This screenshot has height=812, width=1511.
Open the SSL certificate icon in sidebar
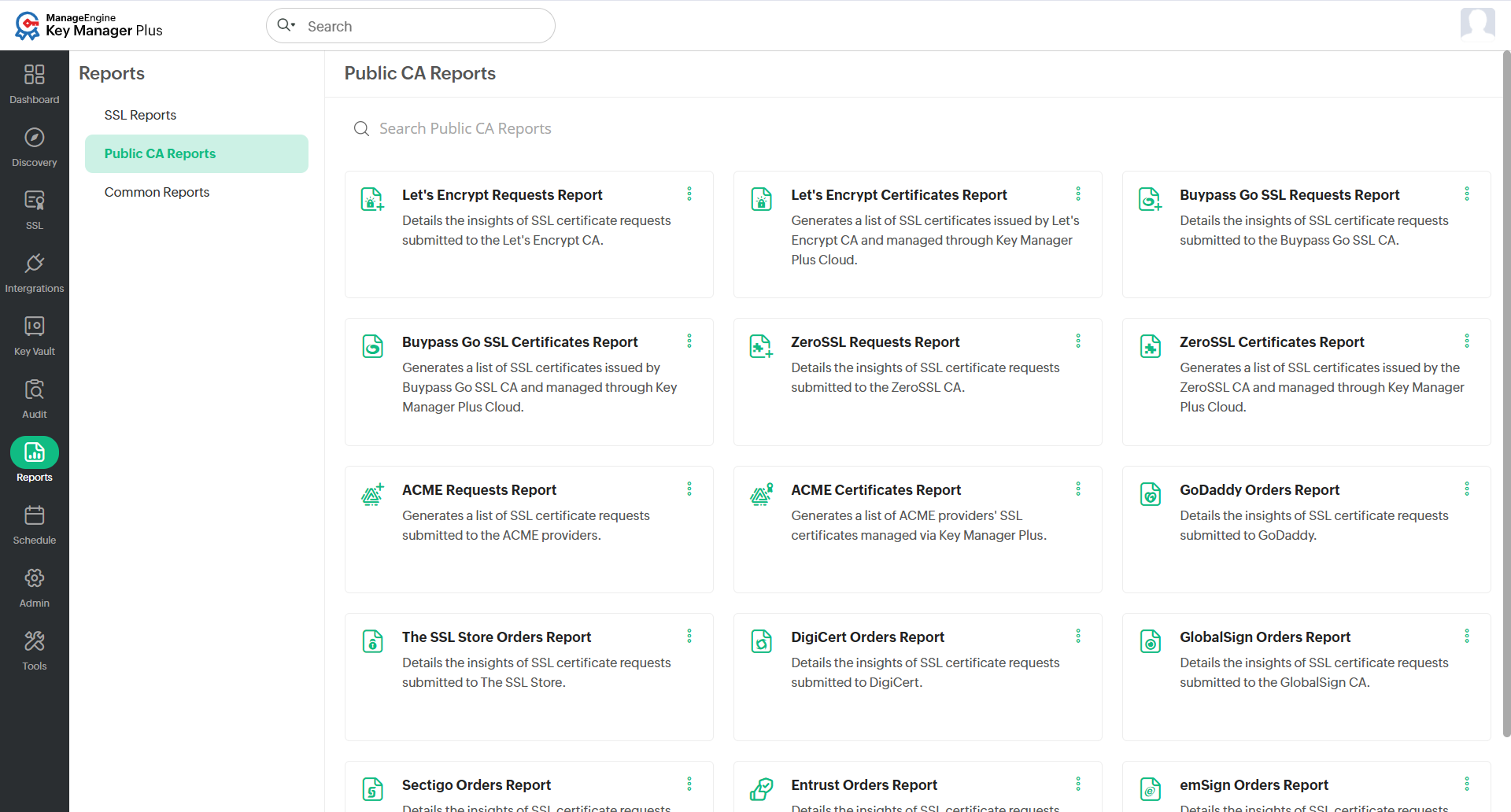35,201
